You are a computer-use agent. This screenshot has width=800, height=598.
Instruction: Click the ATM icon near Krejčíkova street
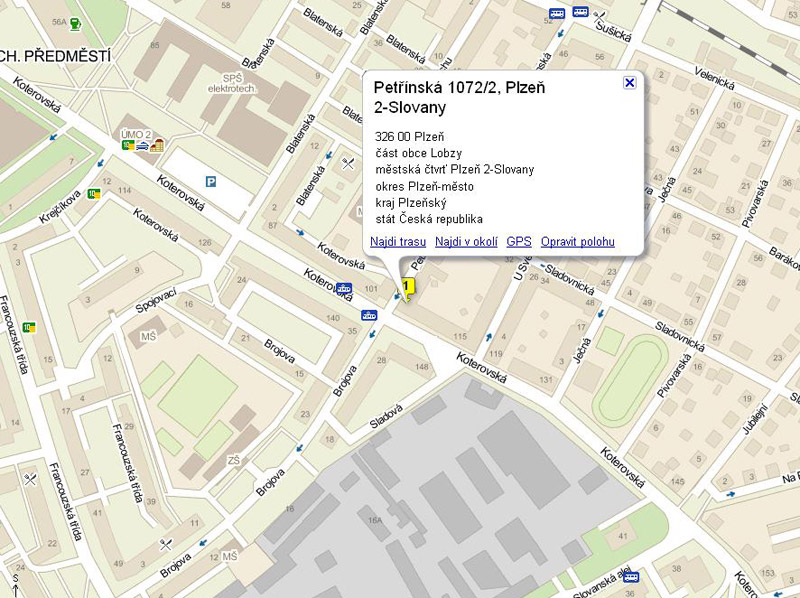[x=94, y=194]
